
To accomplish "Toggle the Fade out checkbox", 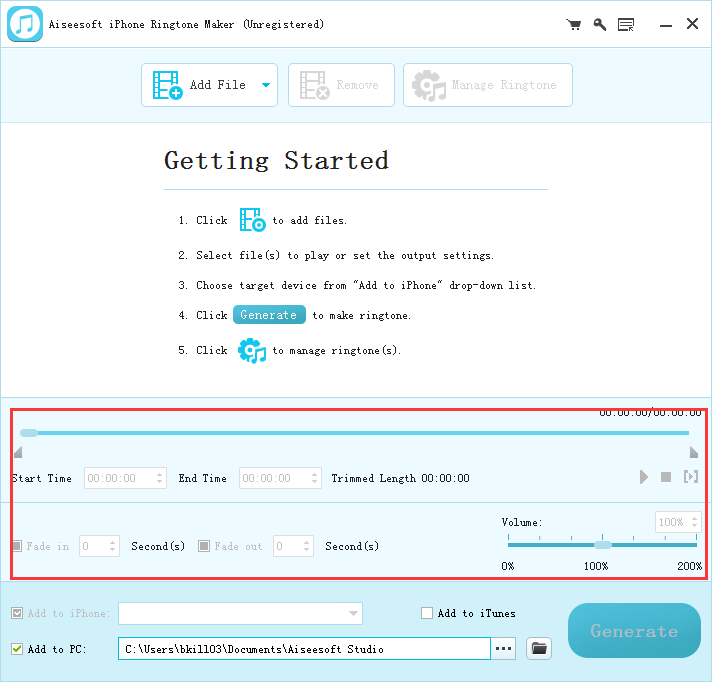I will (204, 546).
